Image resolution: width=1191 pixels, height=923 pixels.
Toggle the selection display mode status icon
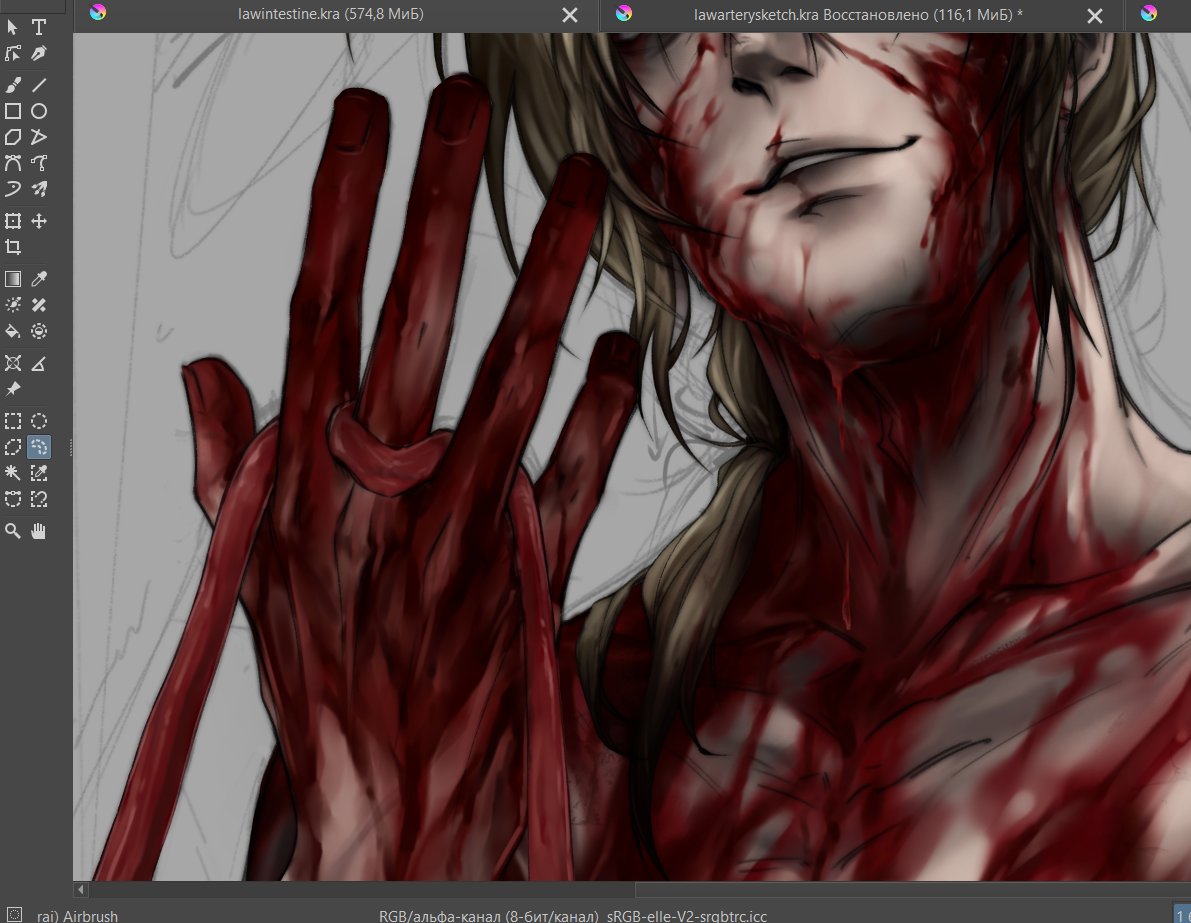(x=14, y=915)
